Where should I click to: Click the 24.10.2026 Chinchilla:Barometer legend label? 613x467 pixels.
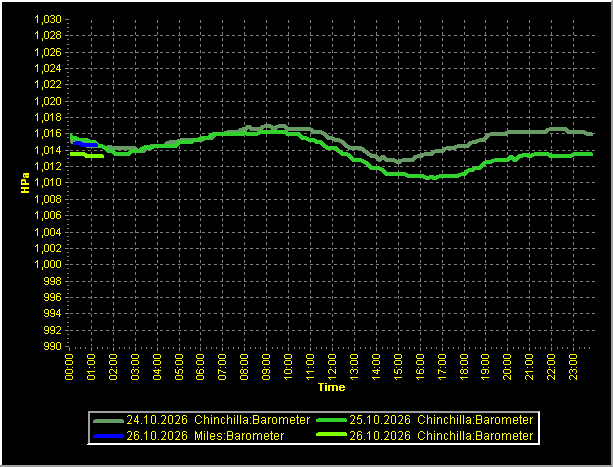[218, 420]
